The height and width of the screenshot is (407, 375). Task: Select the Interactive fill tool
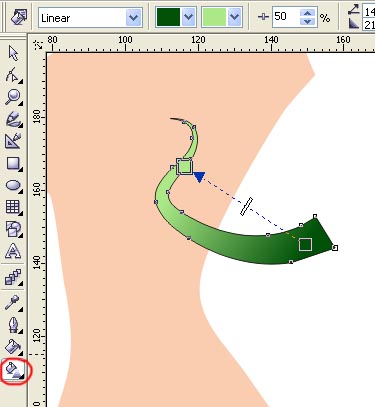tap(13, 370)
